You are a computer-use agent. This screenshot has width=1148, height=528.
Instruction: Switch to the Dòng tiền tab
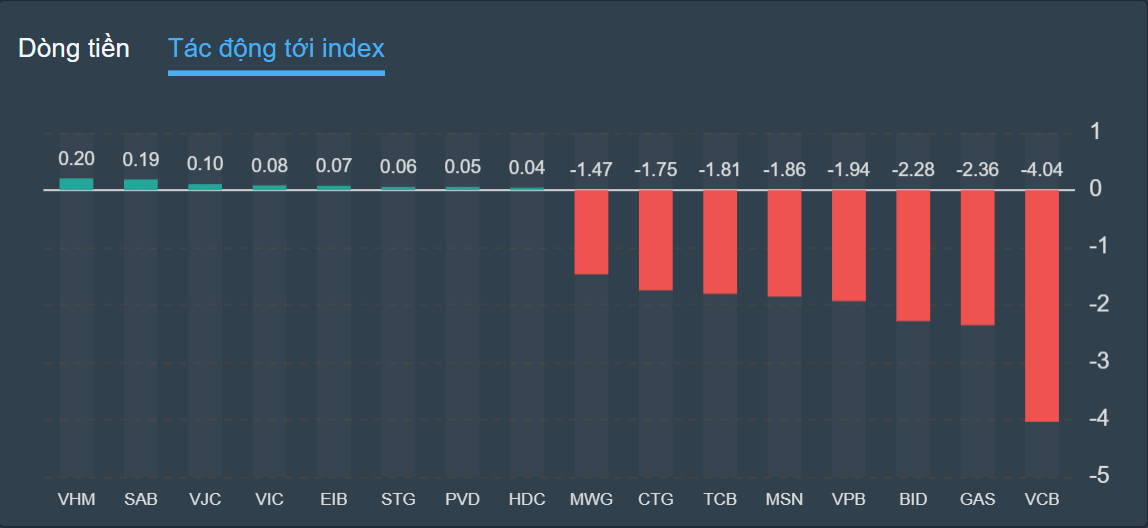(x=74, y=48)
